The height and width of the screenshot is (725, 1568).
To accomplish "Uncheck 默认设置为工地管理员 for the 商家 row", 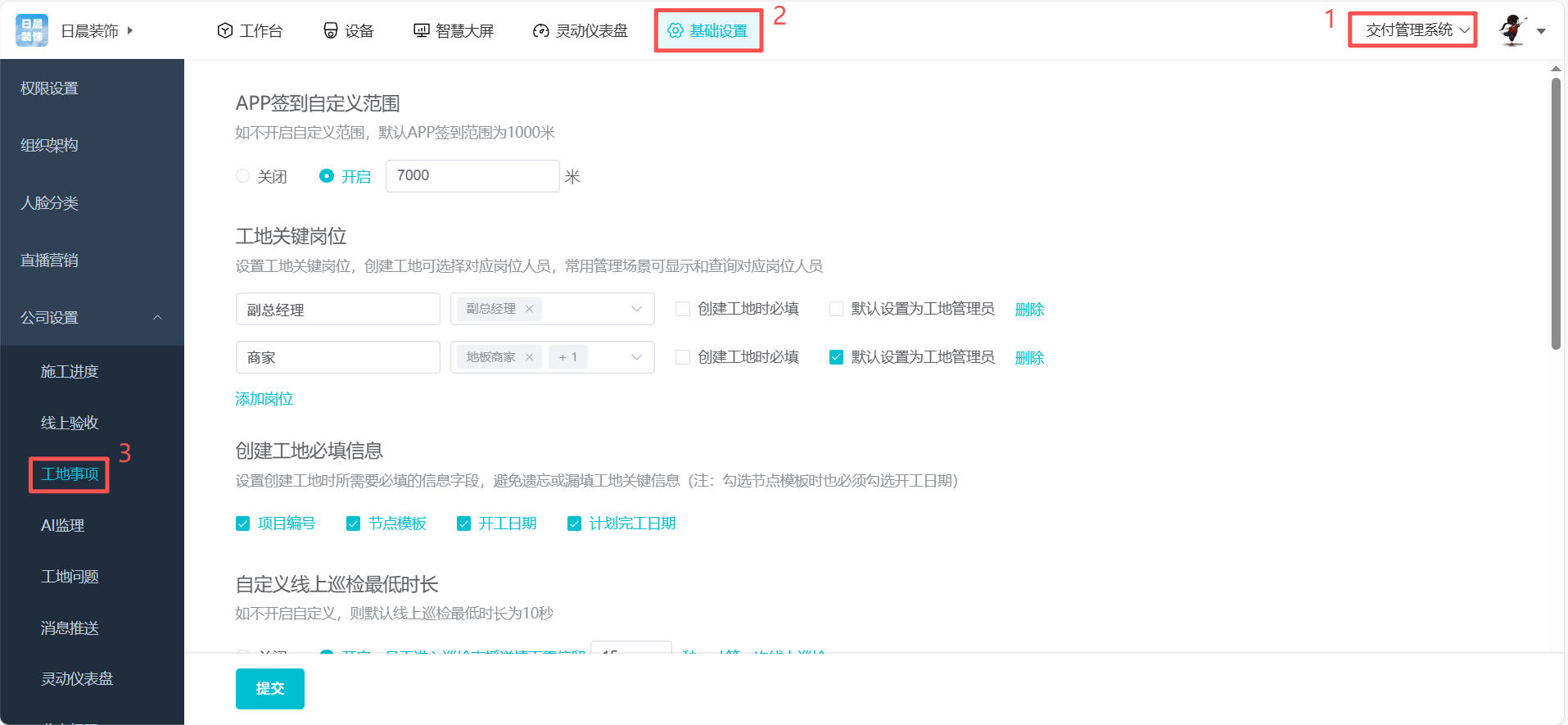I will (x=836, y=357).
